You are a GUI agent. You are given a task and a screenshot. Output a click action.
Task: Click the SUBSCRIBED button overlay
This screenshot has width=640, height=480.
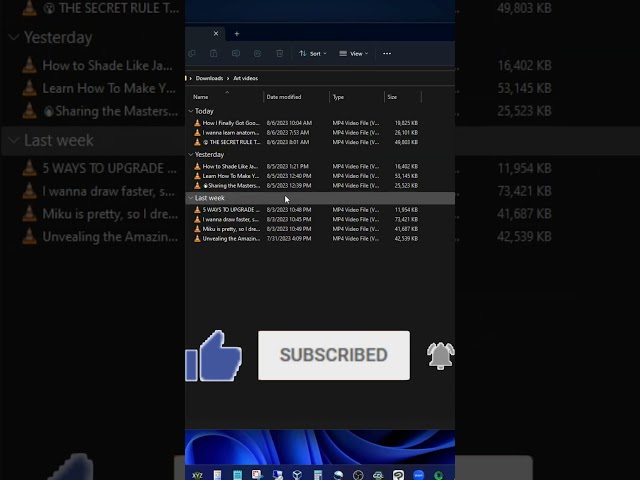pyautogui.click(x=334, y=355)
